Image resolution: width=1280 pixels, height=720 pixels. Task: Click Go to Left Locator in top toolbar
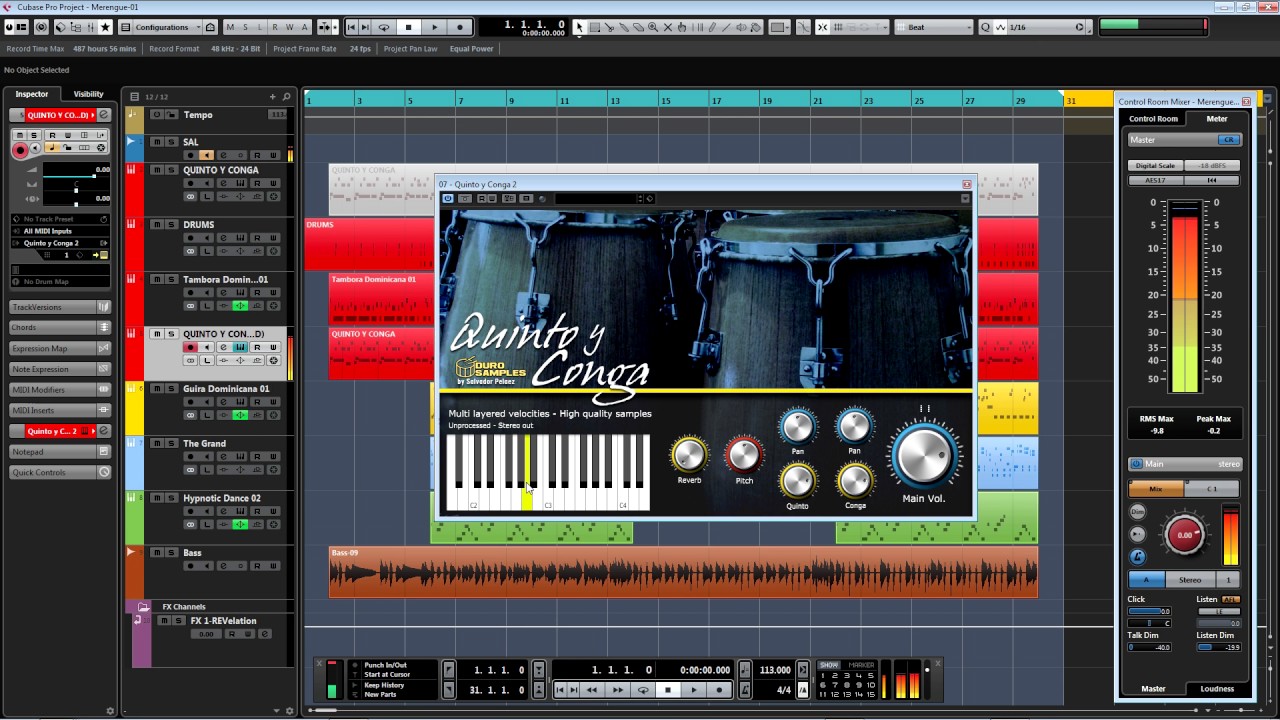[x=351, y=27]
